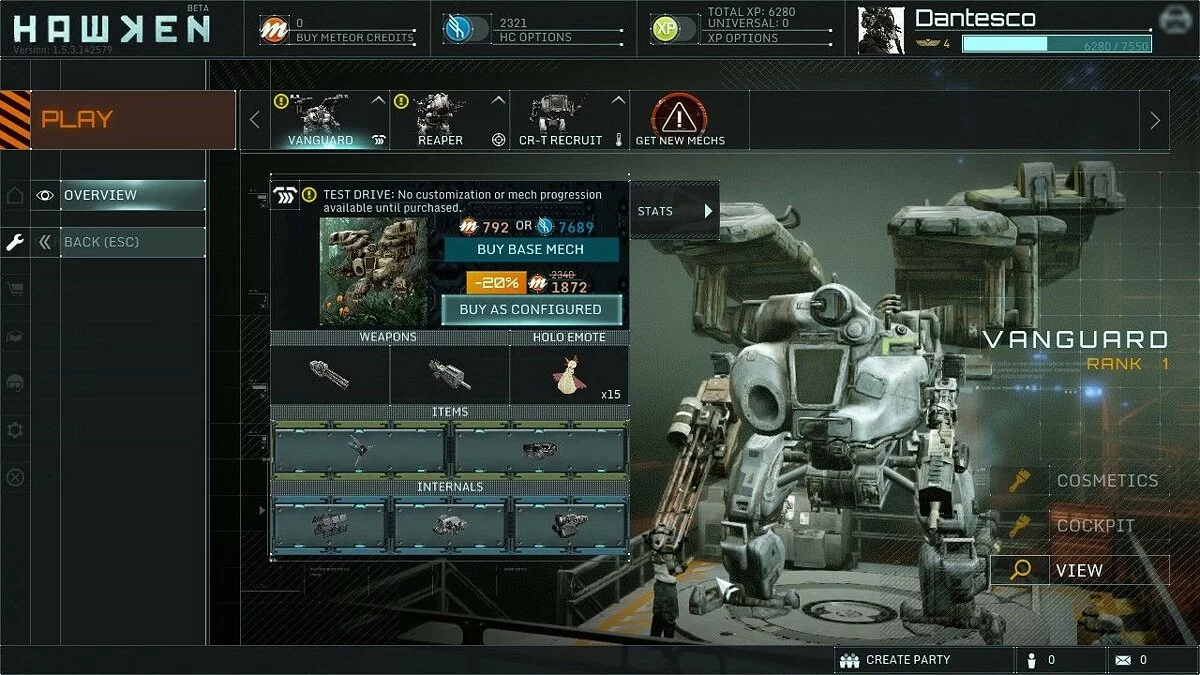Image resolution: width=1200 pixels, height=675 pixels.
Task: Click the green XP icon
Action: 664,29
